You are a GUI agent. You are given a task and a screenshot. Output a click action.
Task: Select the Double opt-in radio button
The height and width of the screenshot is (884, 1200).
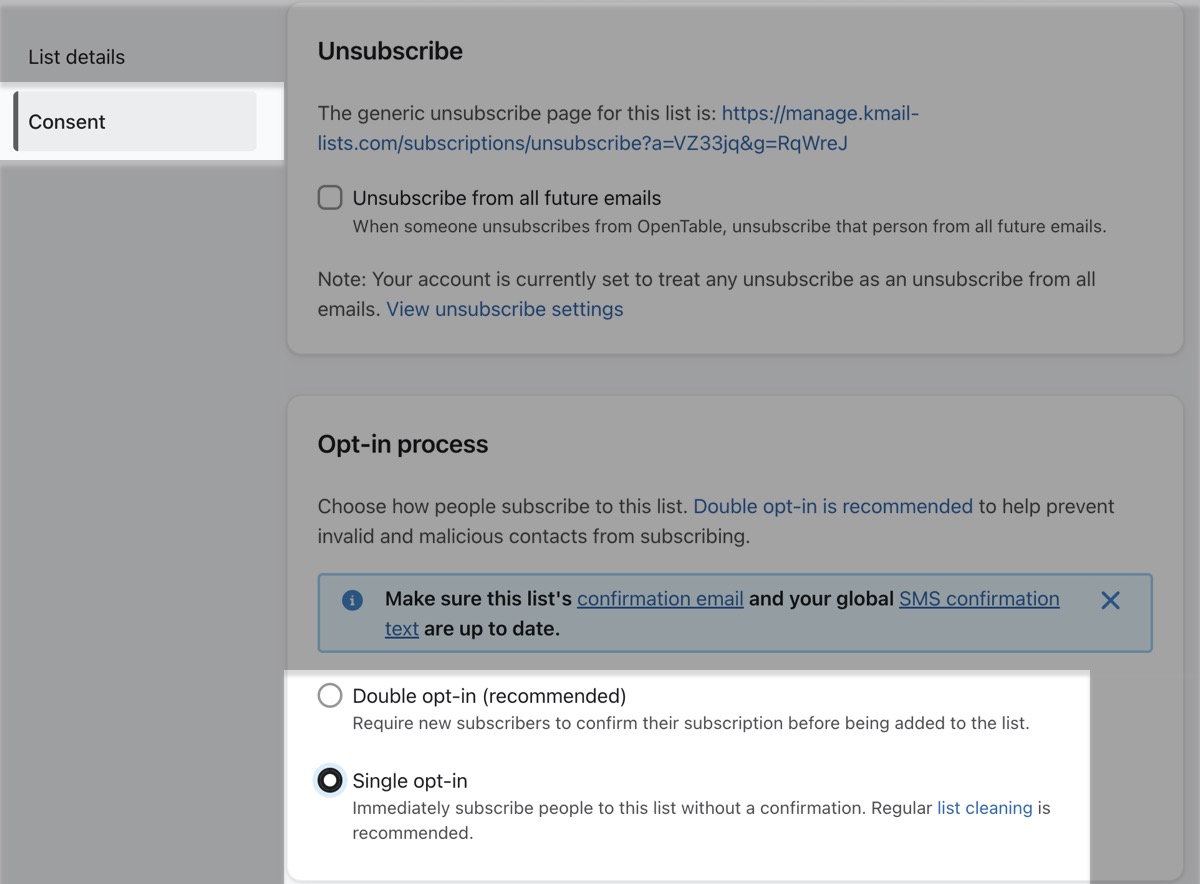tap(330, 696)
